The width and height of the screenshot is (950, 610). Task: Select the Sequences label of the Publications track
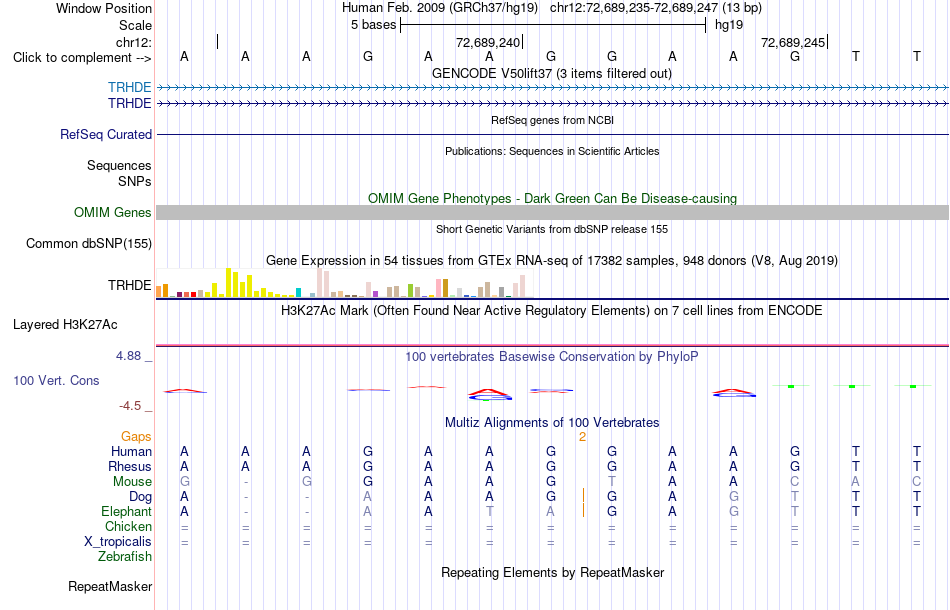pyautogui.click(x=119, y=165)
